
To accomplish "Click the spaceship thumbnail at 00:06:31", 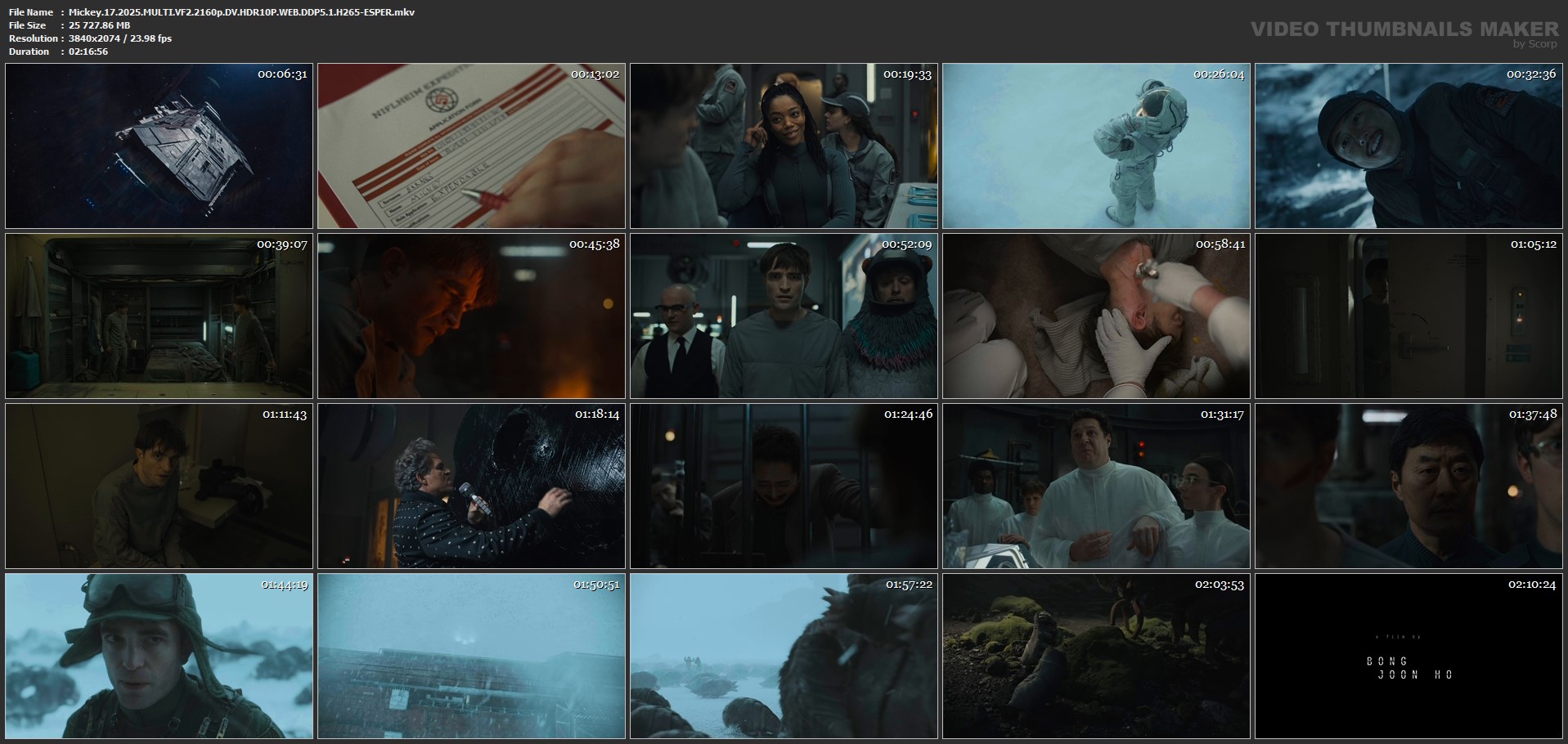I will pyautogui.click(x=159, y=146).
